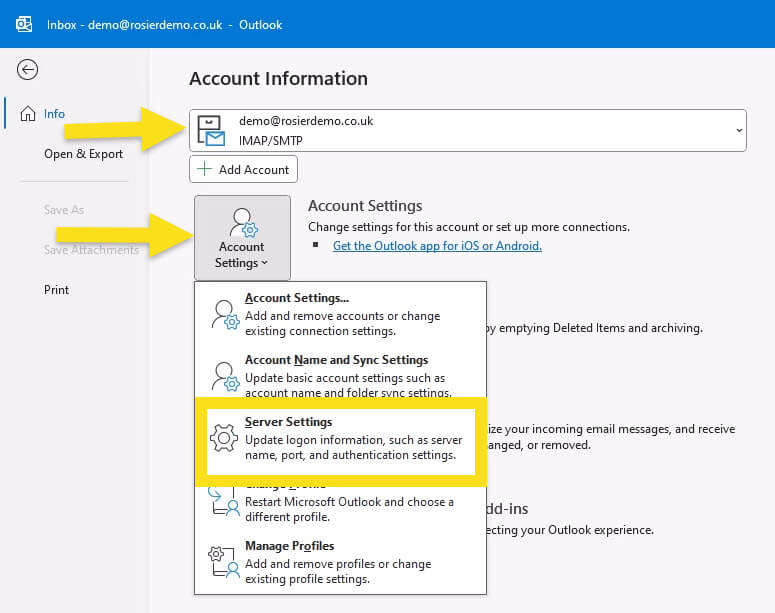Open Get the Outlook app link
The height and width of the screenshot is (613, 775).
(x=437, y=246)
